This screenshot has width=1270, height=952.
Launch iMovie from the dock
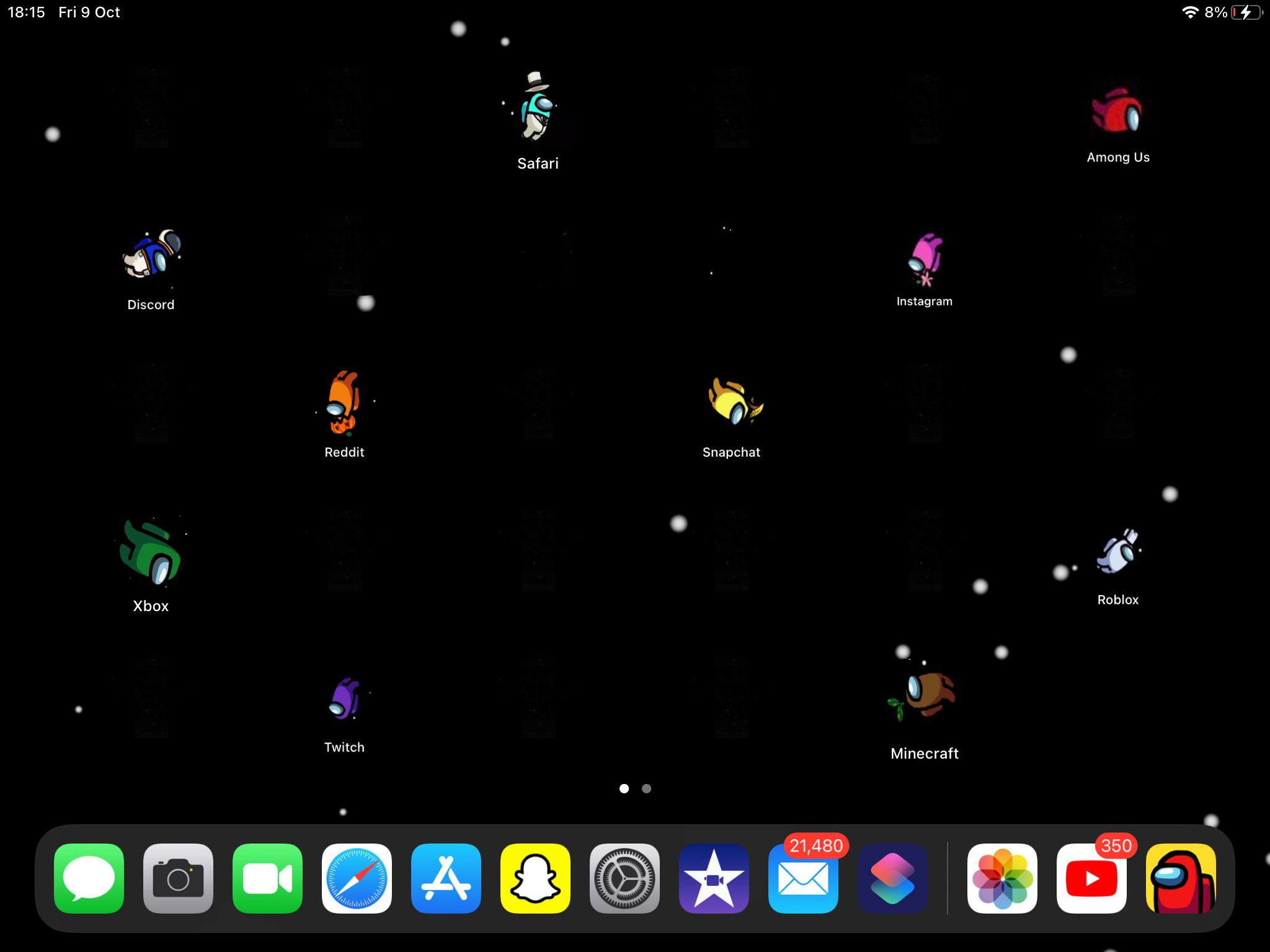714,878
